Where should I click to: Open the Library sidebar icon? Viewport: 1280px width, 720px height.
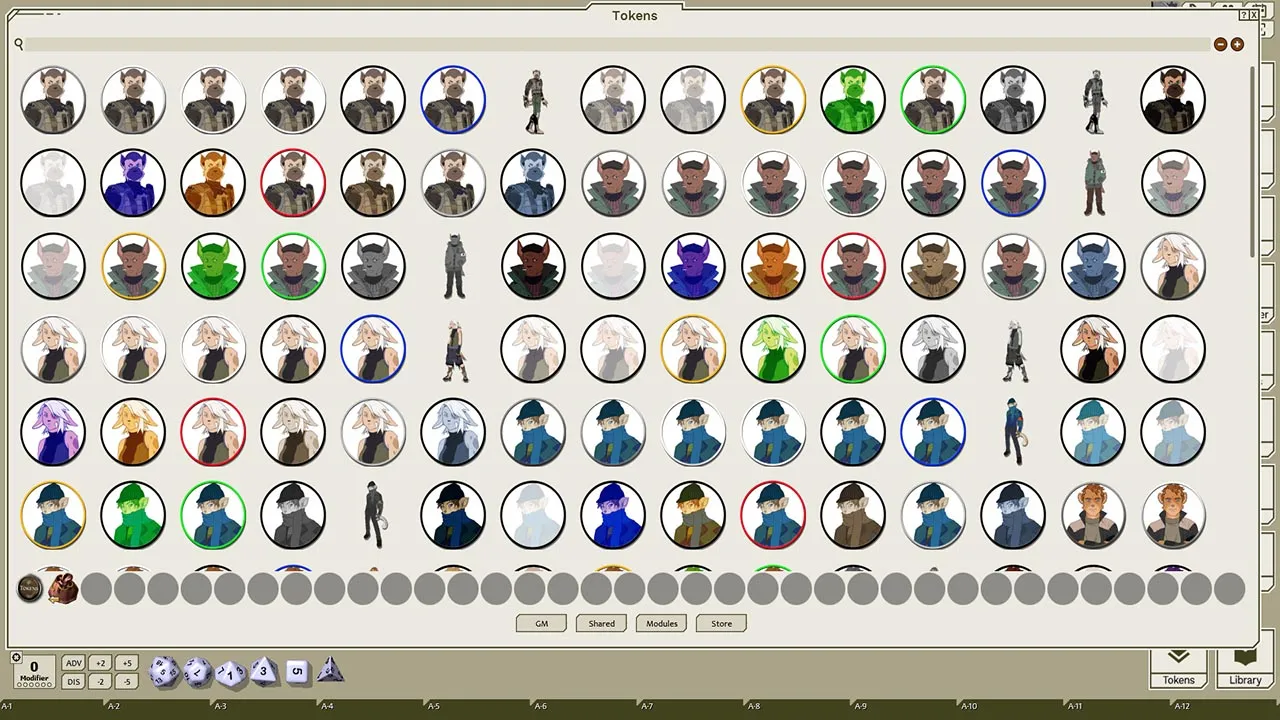click(1245, 667)
